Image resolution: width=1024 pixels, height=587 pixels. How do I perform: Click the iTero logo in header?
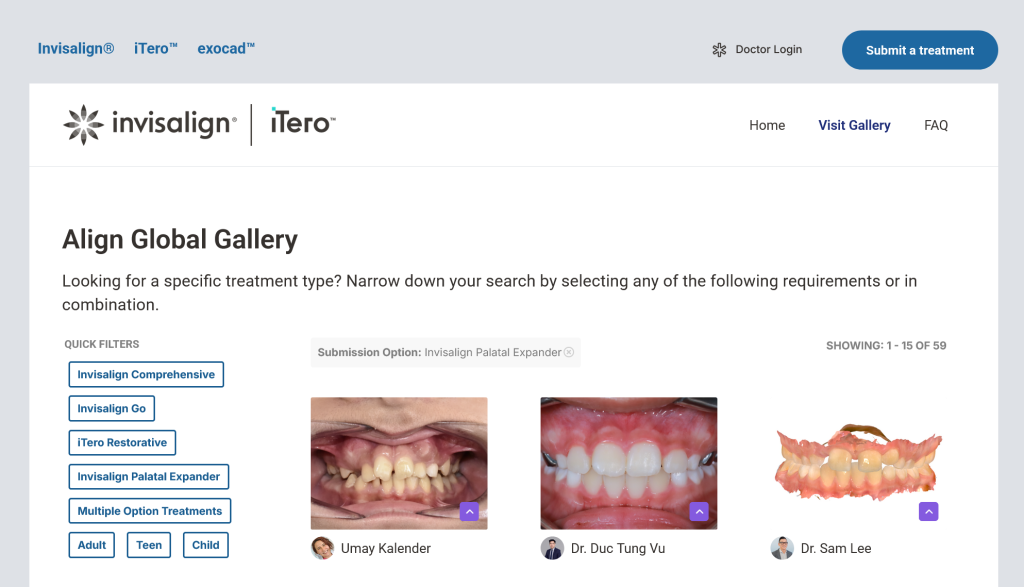coord(302,124)
